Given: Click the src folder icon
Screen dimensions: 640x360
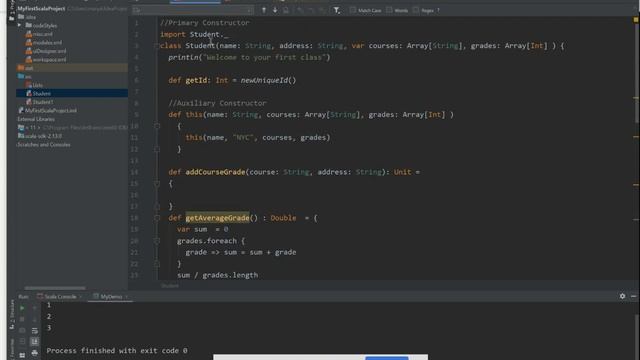Looking at the screenshot, I should 20,76.
